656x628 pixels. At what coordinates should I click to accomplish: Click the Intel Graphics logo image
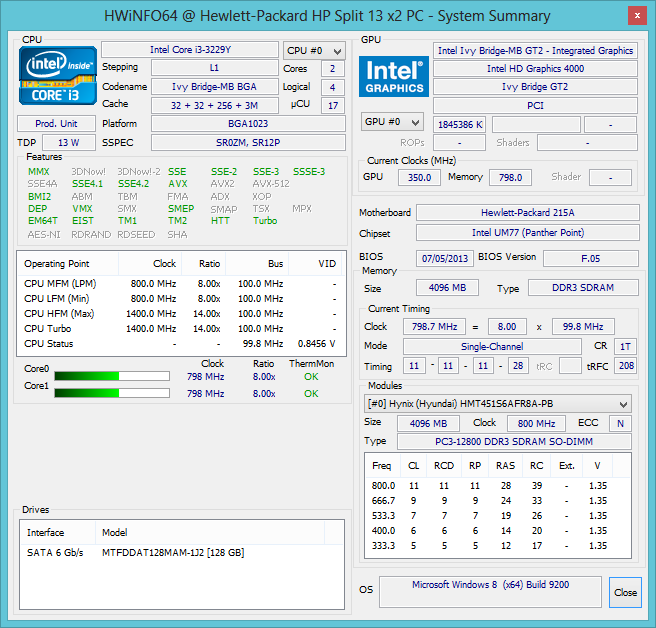coord(394,77)
